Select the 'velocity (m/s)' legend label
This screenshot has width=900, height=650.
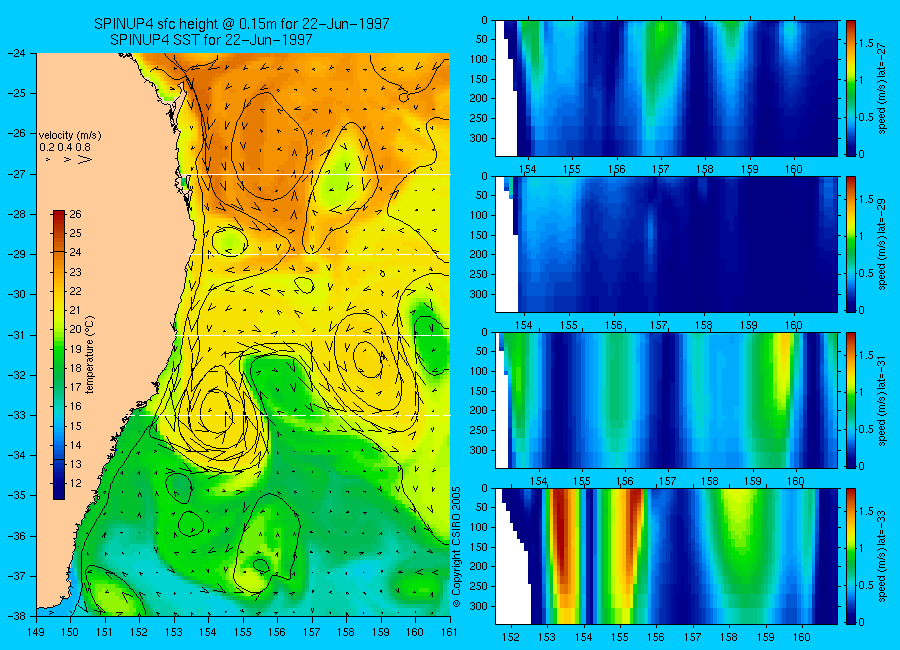70,136
